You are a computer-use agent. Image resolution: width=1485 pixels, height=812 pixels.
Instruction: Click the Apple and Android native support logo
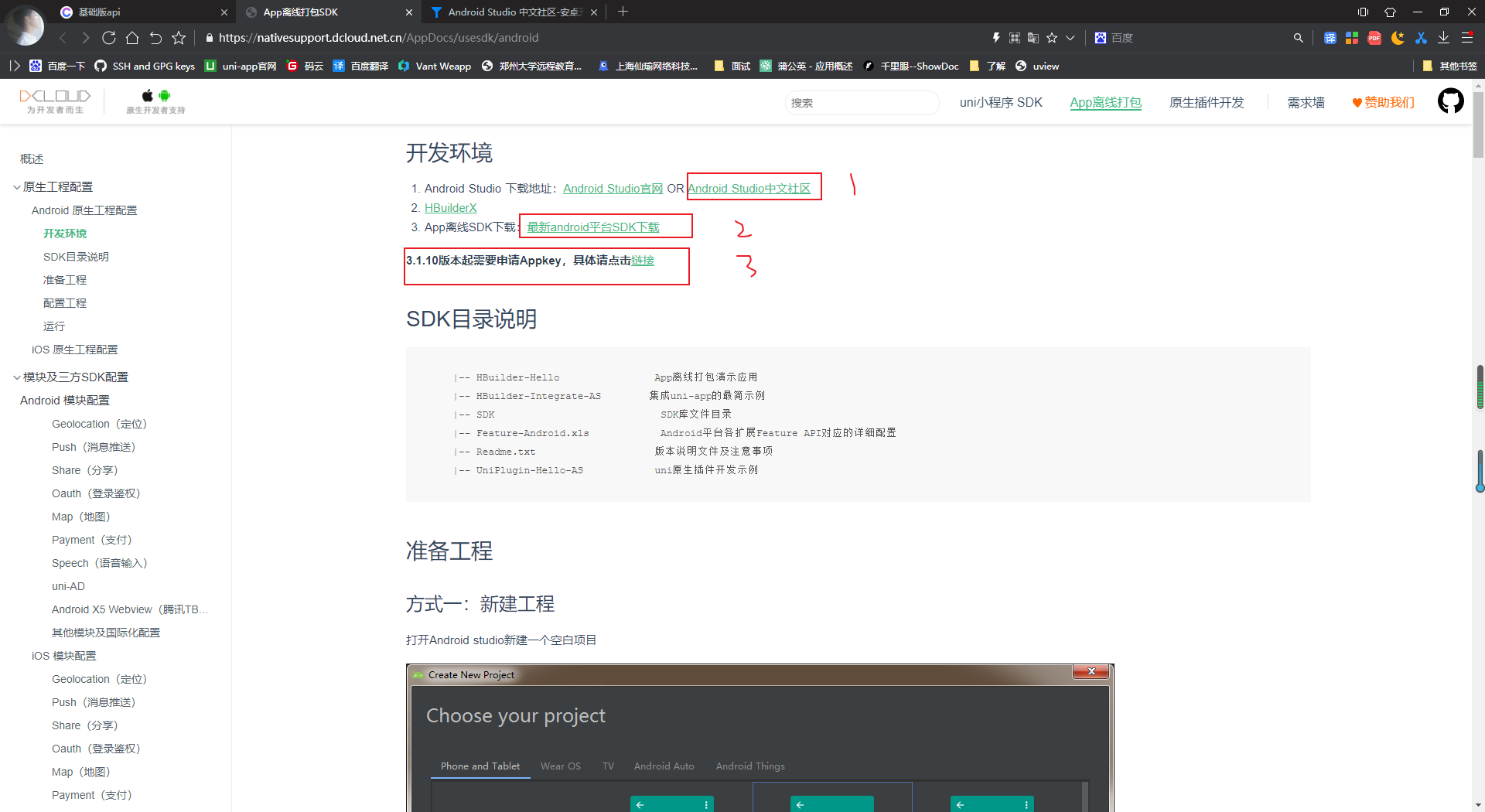pyautogui.click(x=155, y=101)
